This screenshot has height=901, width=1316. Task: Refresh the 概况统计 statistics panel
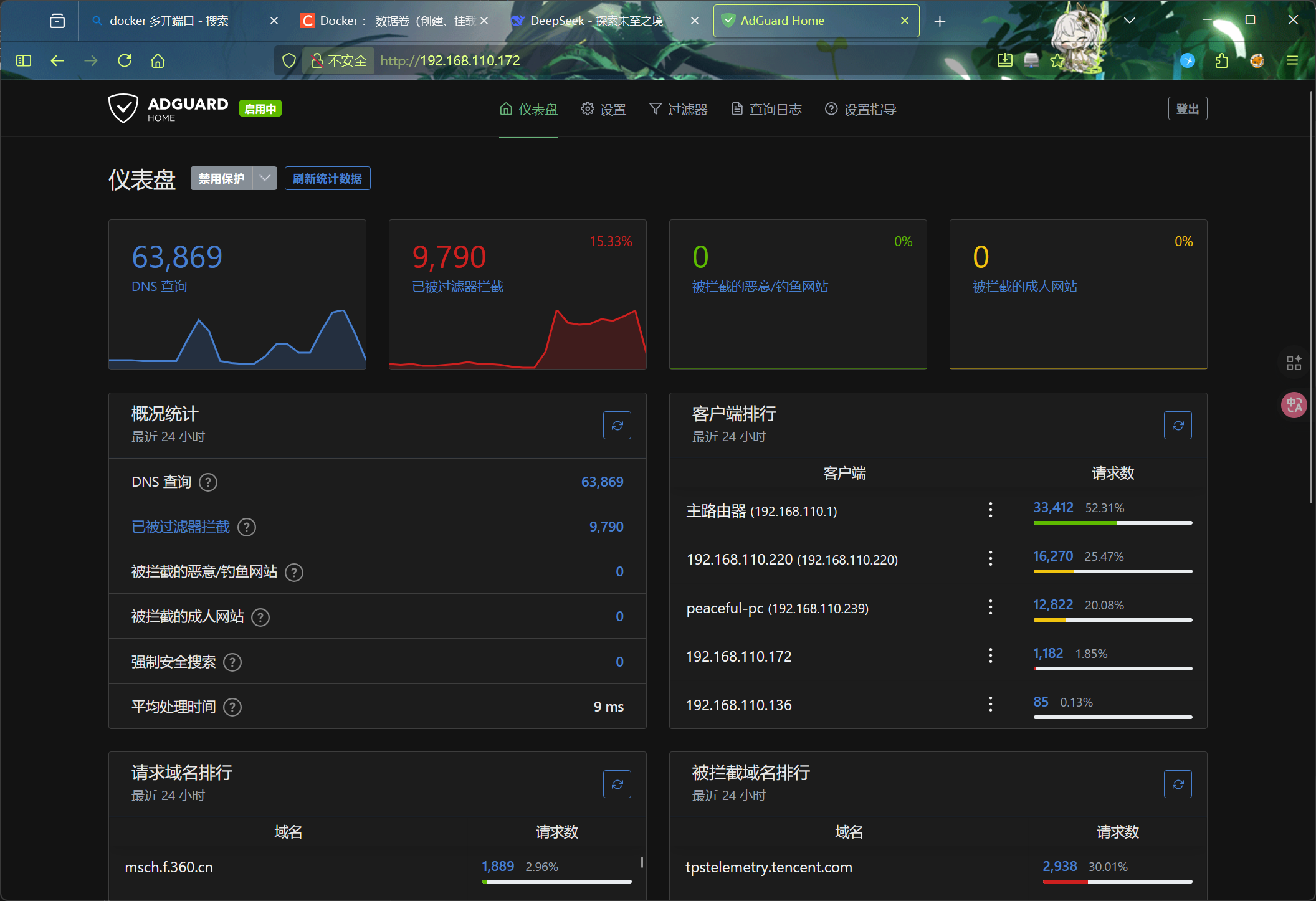pos(617,426)
